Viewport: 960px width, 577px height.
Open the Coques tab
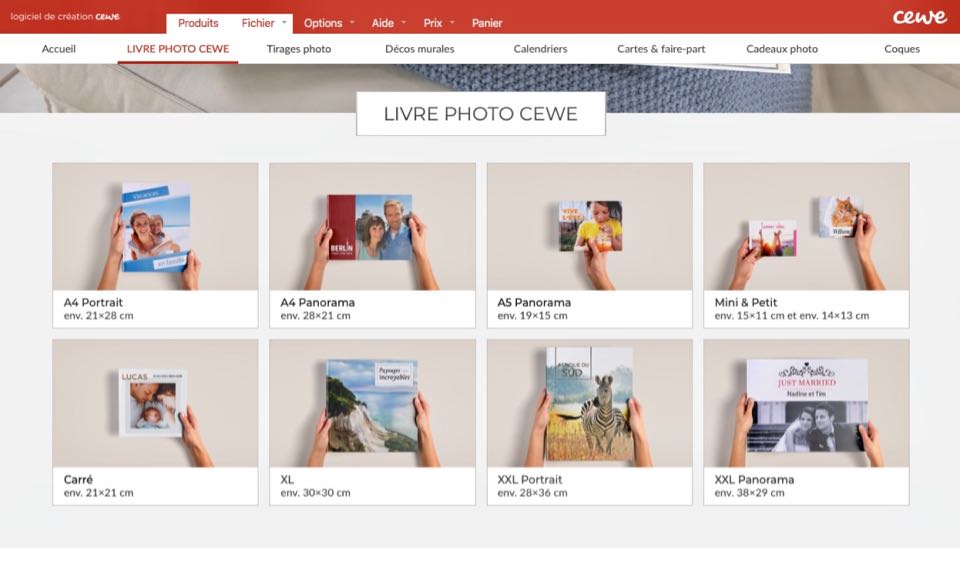click(x=902, y=49)
